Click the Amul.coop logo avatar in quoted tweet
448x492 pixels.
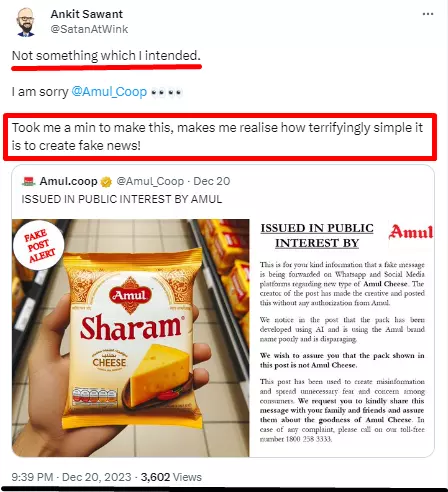point(29,181)
